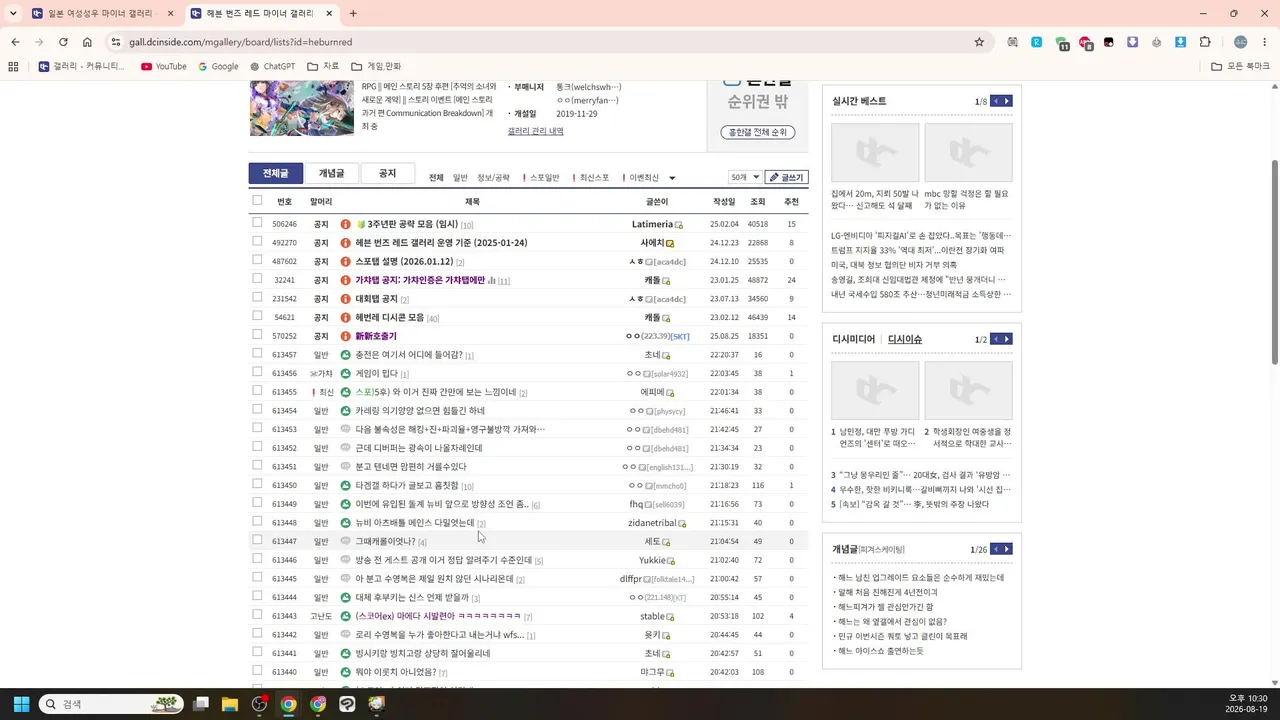
Task: Select the 공지 tab
Action: pos(387,173)
